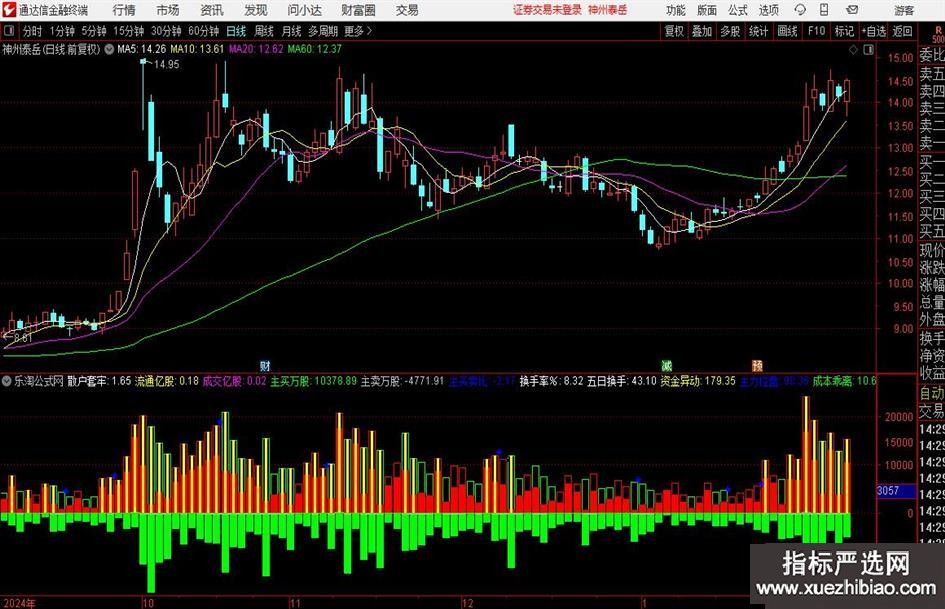Image resolution: width=945 pixels, height=609 pixels.
Task: Select the 月线 monthly period tab
Action: [292, 31]
